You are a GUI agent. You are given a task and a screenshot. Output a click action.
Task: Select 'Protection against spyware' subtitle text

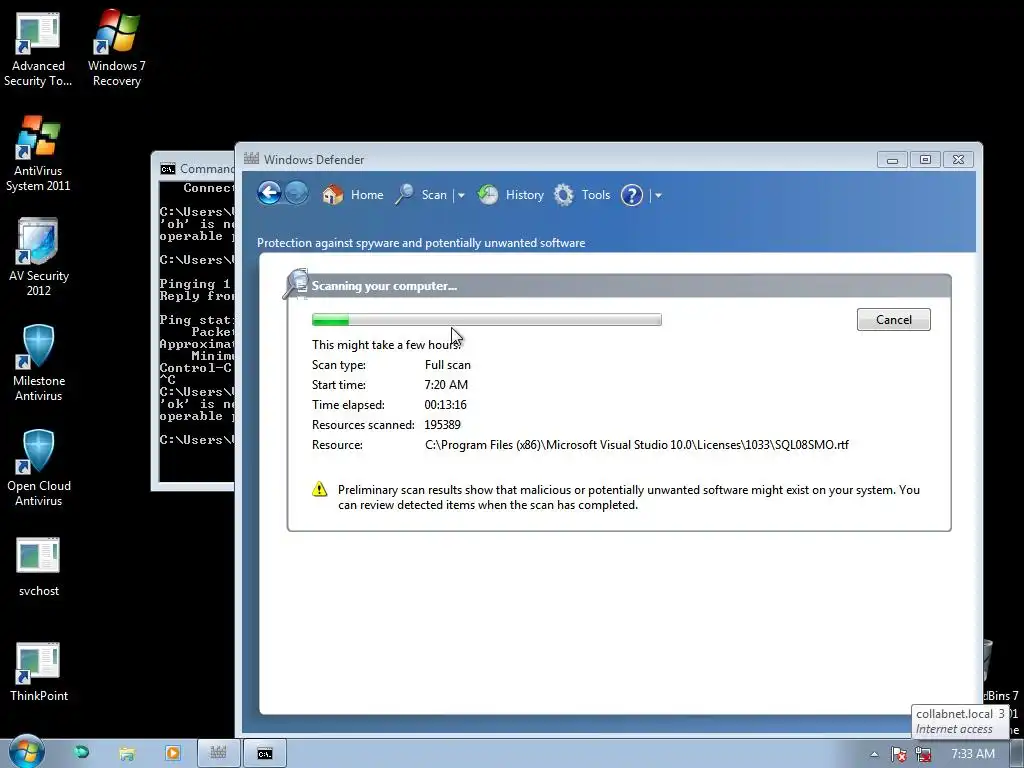[x=421, y=242]
